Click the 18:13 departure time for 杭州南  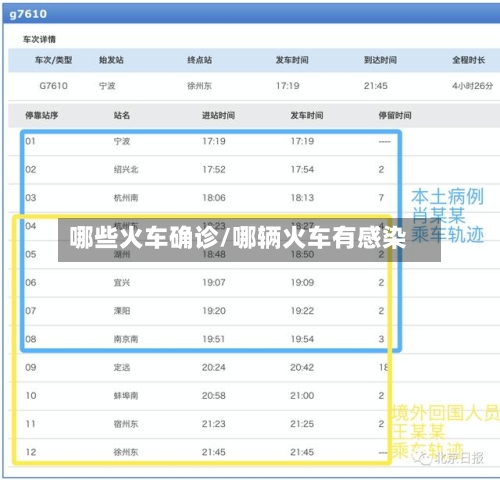(302, 198)
